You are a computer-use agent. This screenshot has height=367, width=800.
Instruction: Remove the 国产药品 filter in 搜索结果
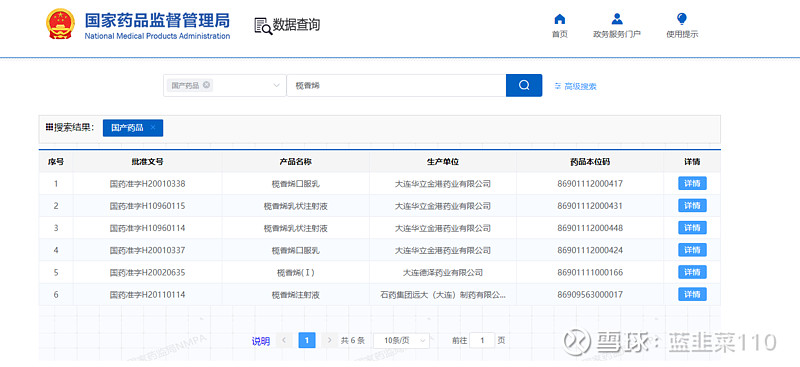[153, 128]
